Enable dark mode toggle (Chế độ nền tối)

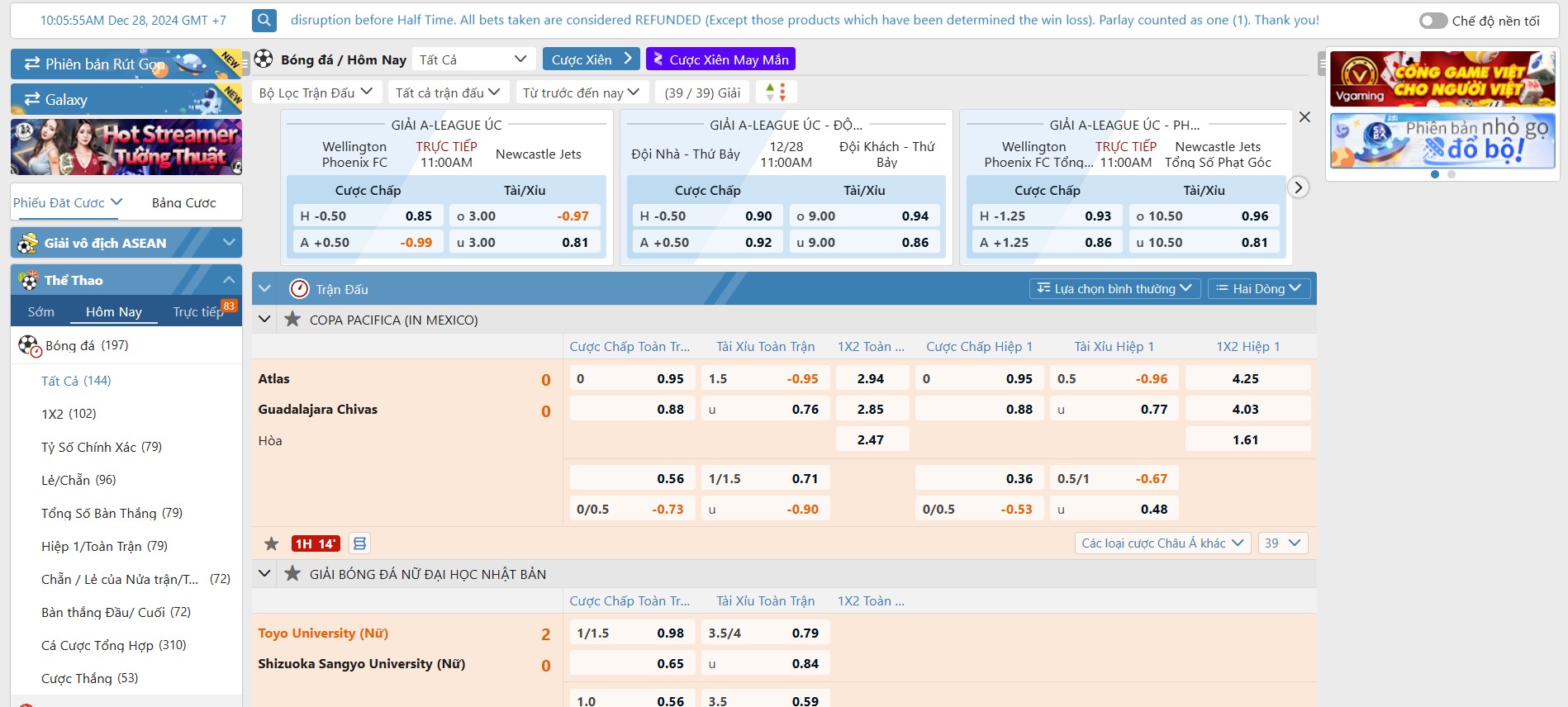[1433, 21]
